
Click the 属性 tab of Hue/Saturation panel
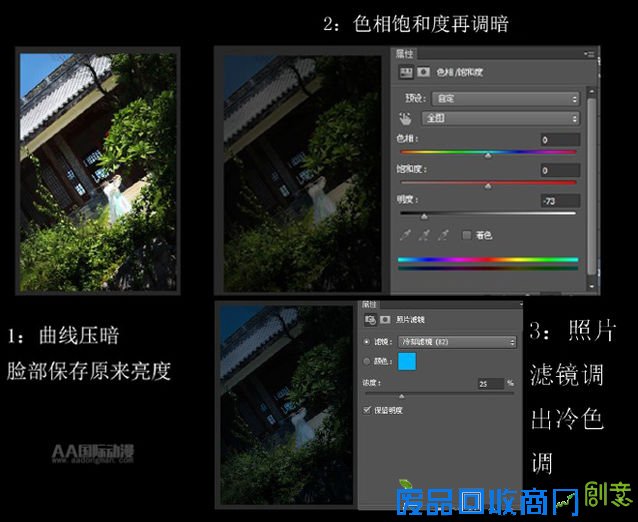404,54
